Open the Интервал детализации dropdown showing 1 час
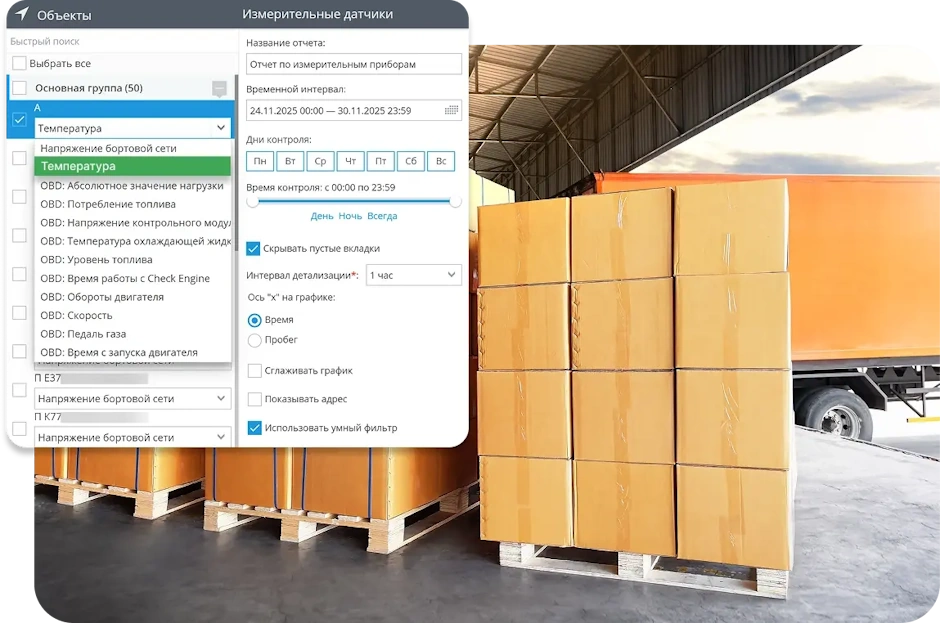The image size is (940, 624). (x=413, y=274)
